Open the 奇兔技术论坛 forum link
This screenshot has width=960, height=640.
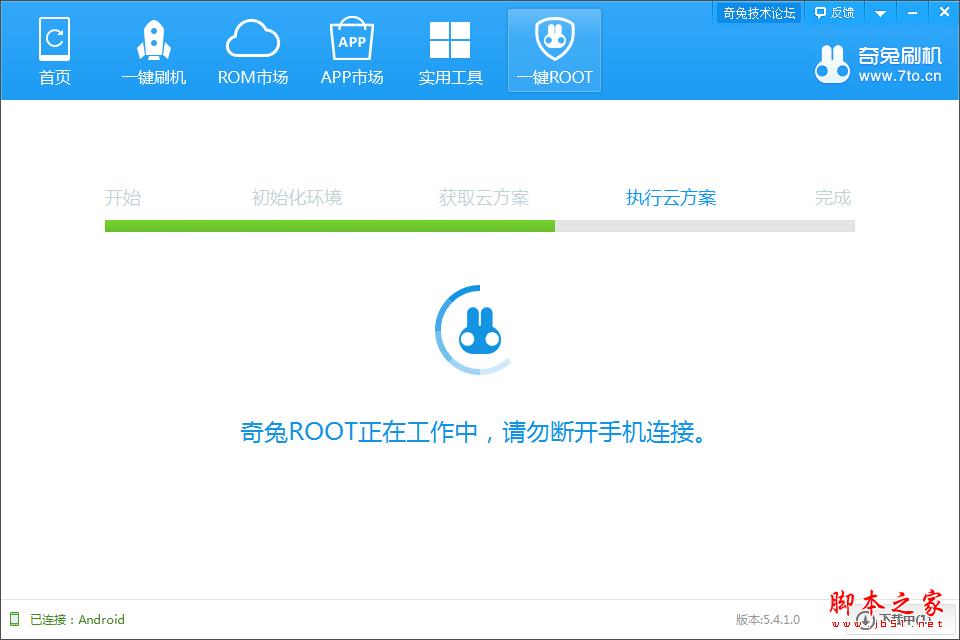759,13
